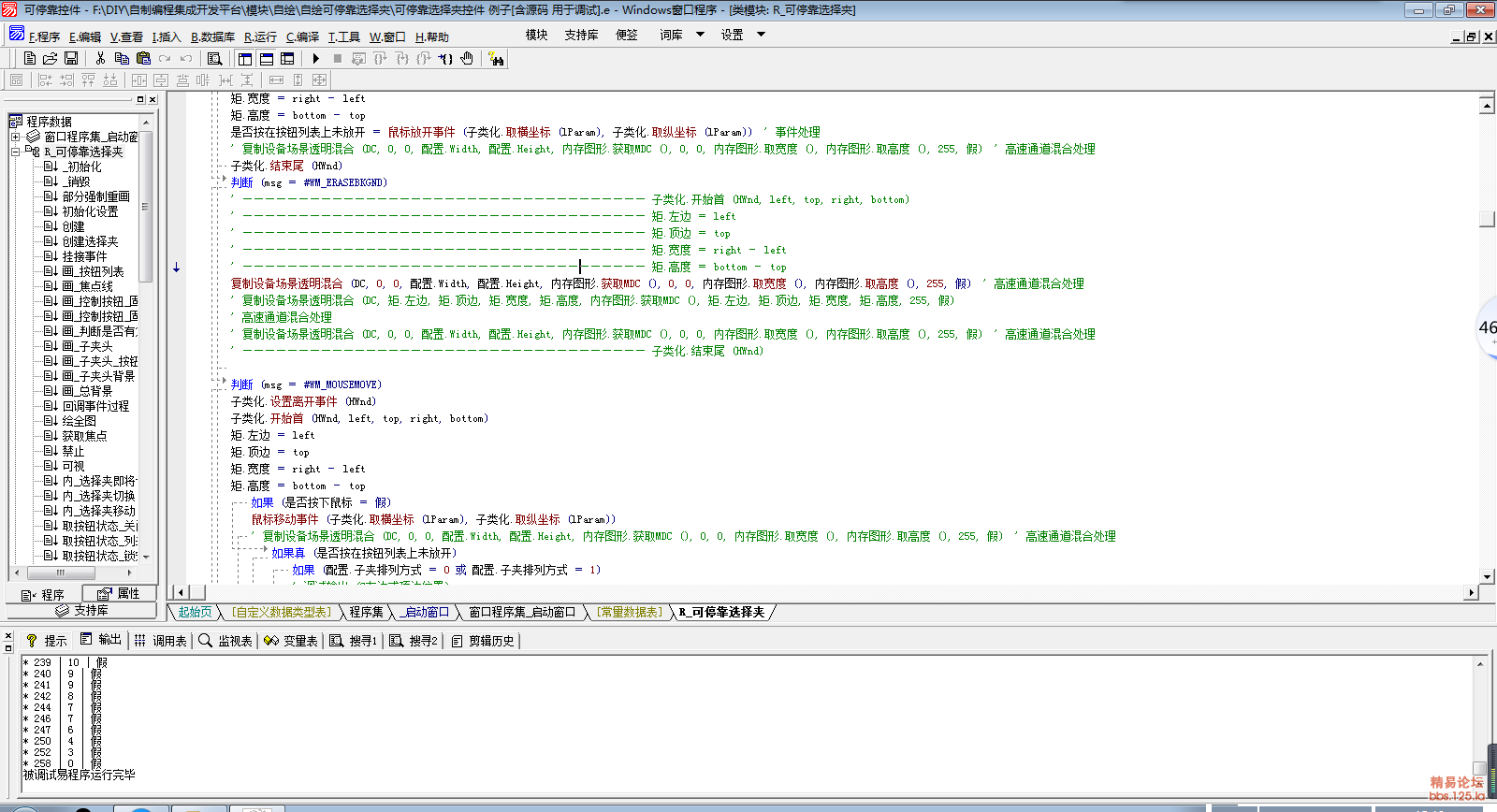
Task: Click the binoculars help-search icon
Action: tap(496, 59)
